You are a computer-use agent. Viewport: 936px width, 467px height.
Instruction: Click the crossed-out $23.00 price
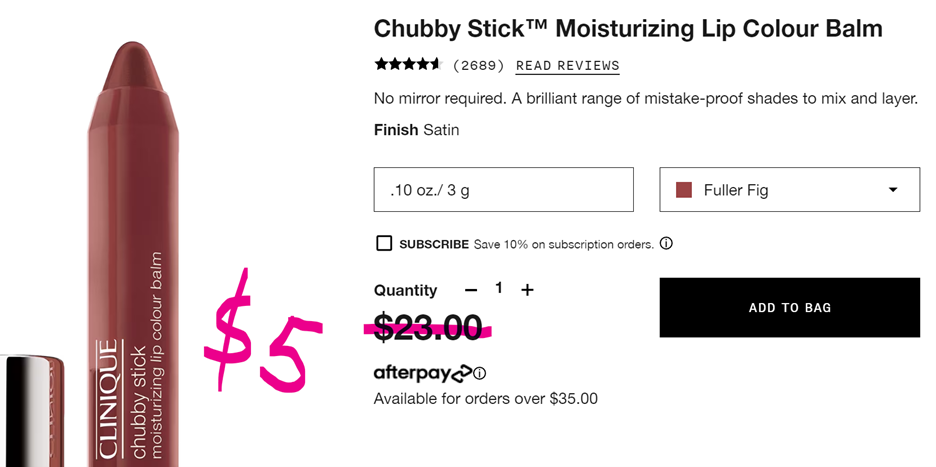428,327
